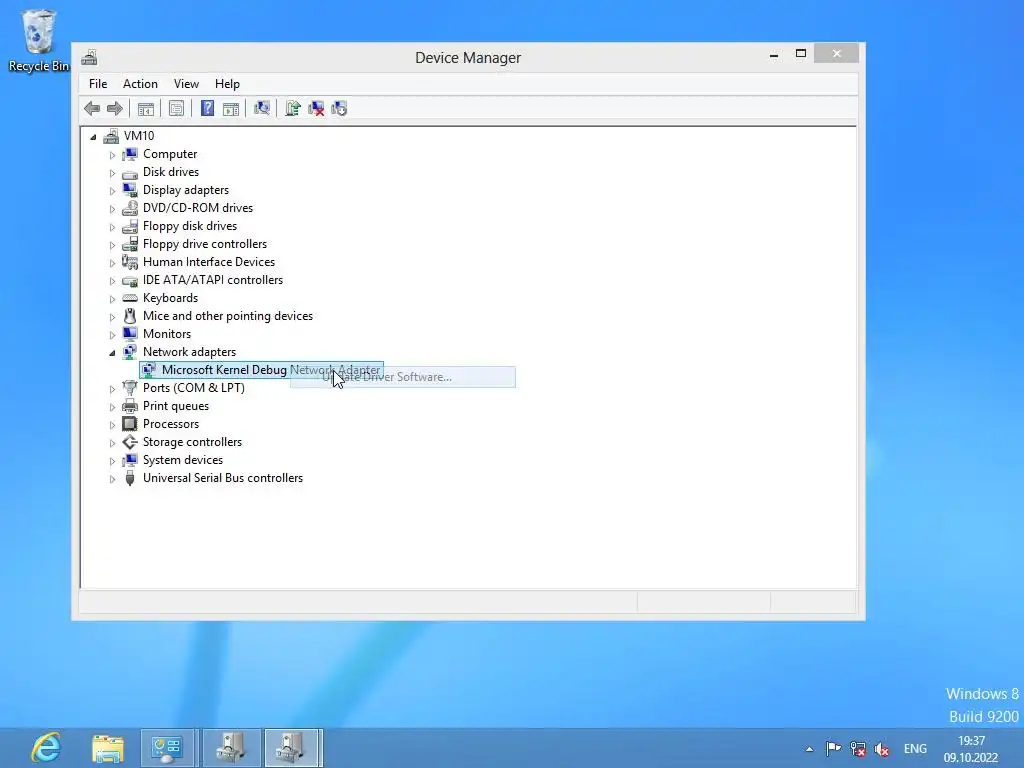This screenshot has width=1024, height=768.
Task: Select the Ports (COM & LPT) label
Action: [x=194, y=388]
